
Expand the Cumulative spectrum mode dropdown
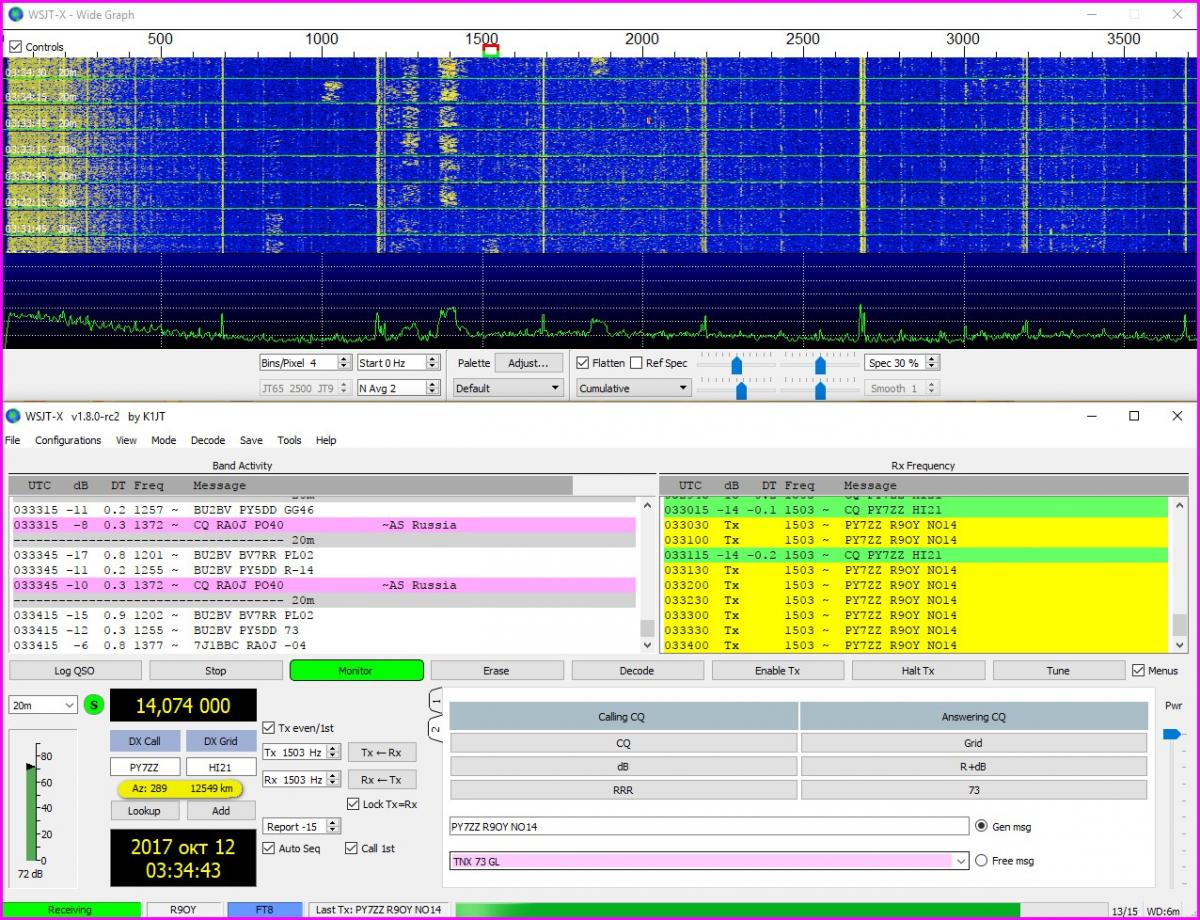pyautogui.click(x=634, y=388)
